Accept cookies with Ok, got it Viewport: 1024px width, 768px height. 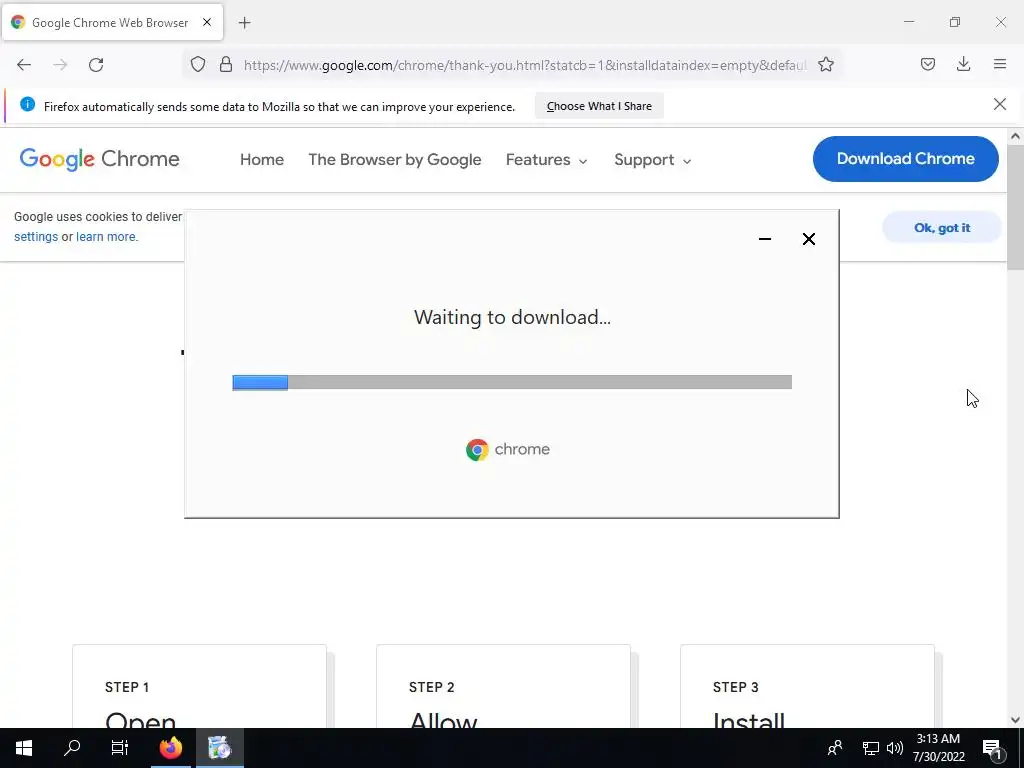point(942,227)
